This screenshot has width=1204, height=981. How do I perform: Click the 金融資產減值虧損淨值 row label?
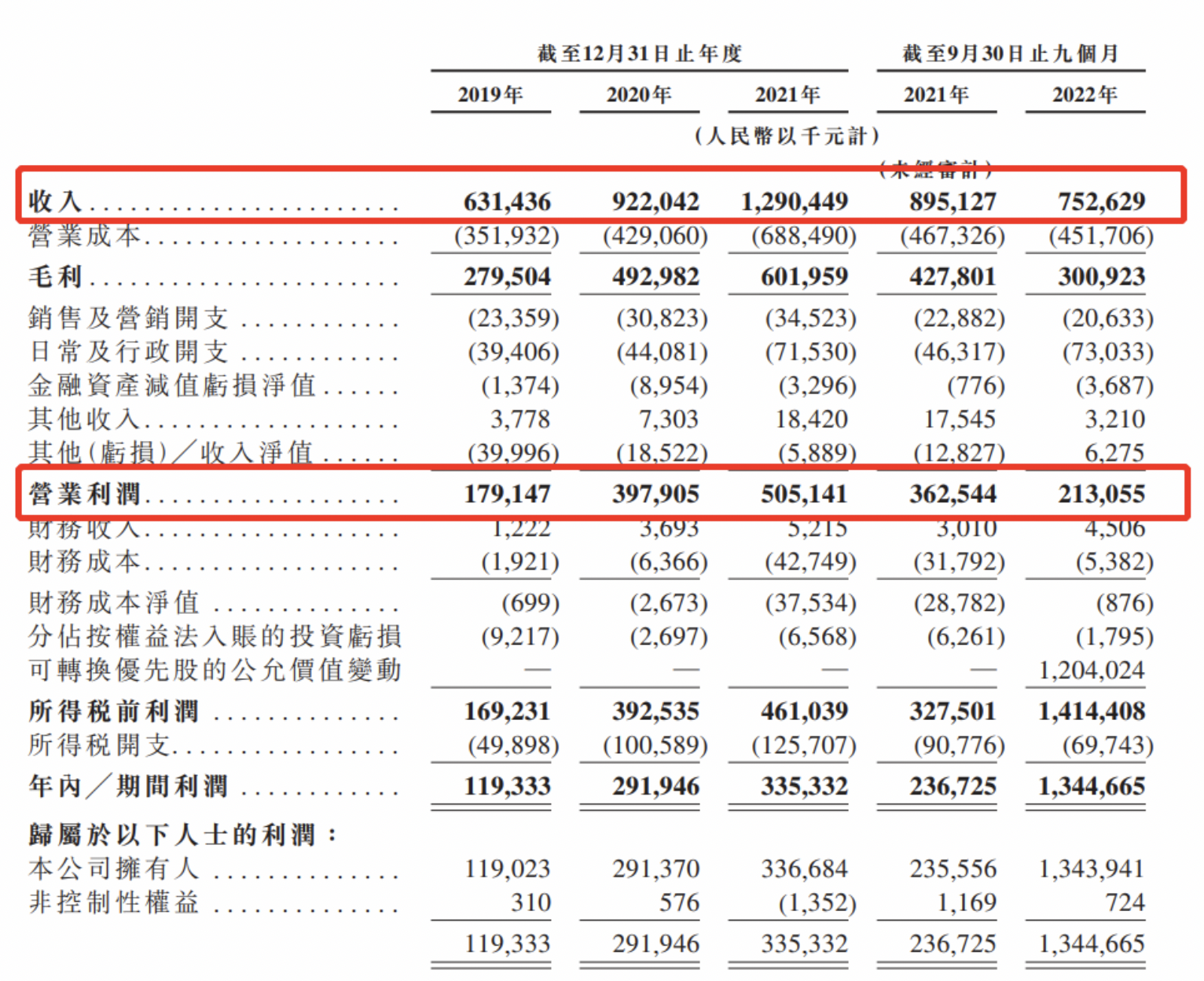pyautogui.click(x=173, y=385)
